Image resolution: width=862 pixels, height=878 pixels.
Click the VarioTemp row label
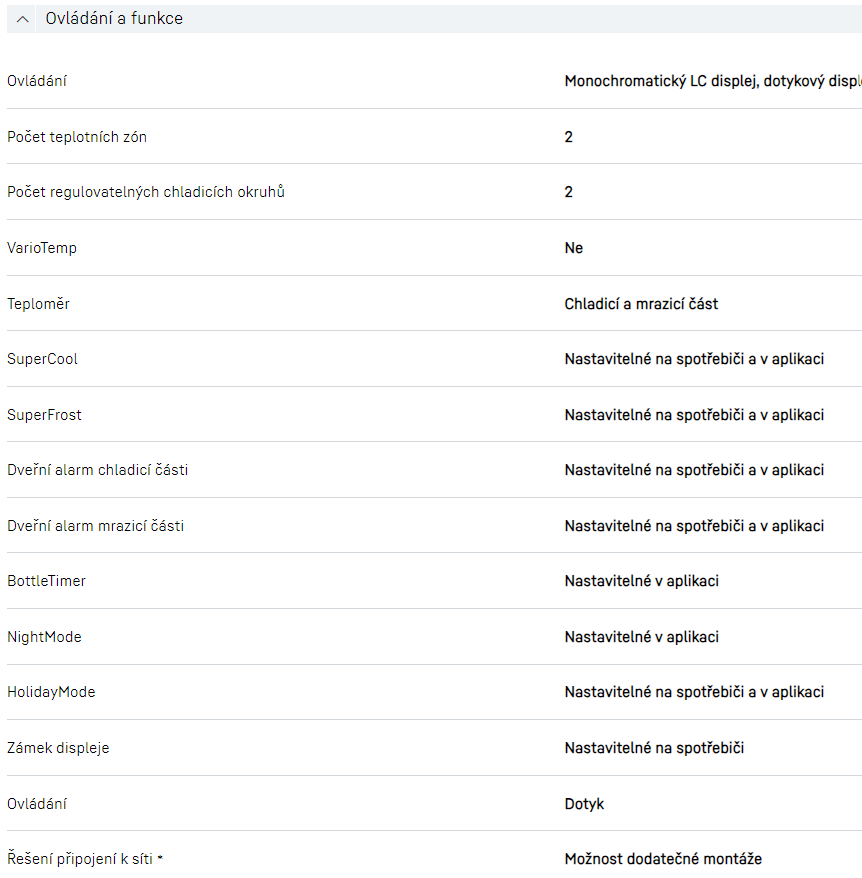click(x=42, y=248)
